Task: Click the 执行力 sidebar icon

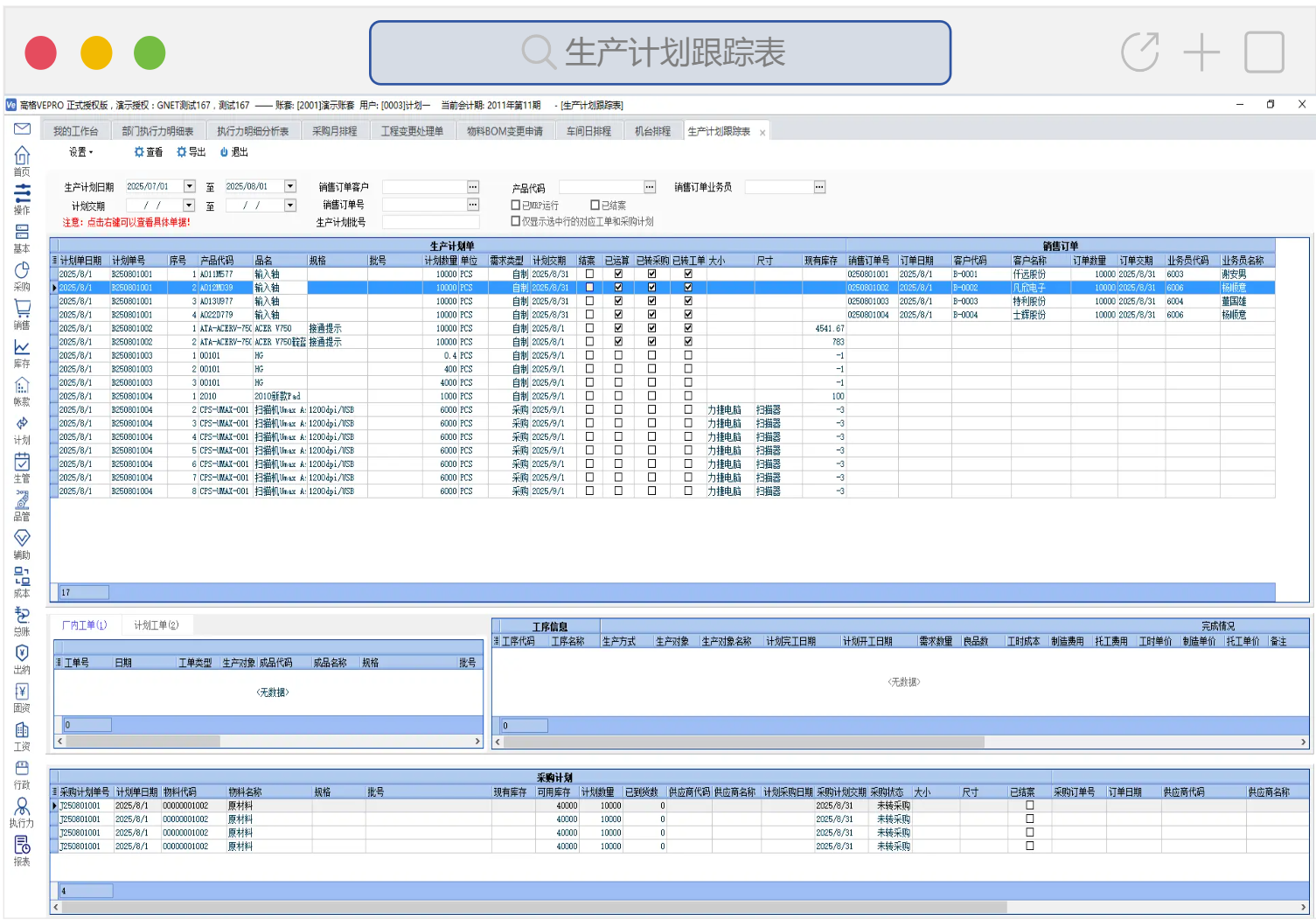Action: (22, 811)
